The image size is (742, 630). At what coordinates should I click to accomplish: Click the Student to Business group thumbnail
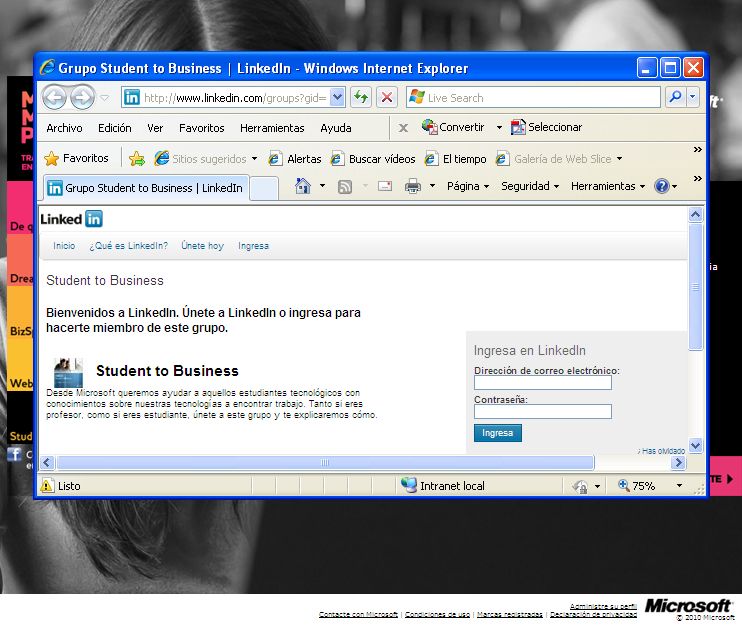[x=68, y=373]
